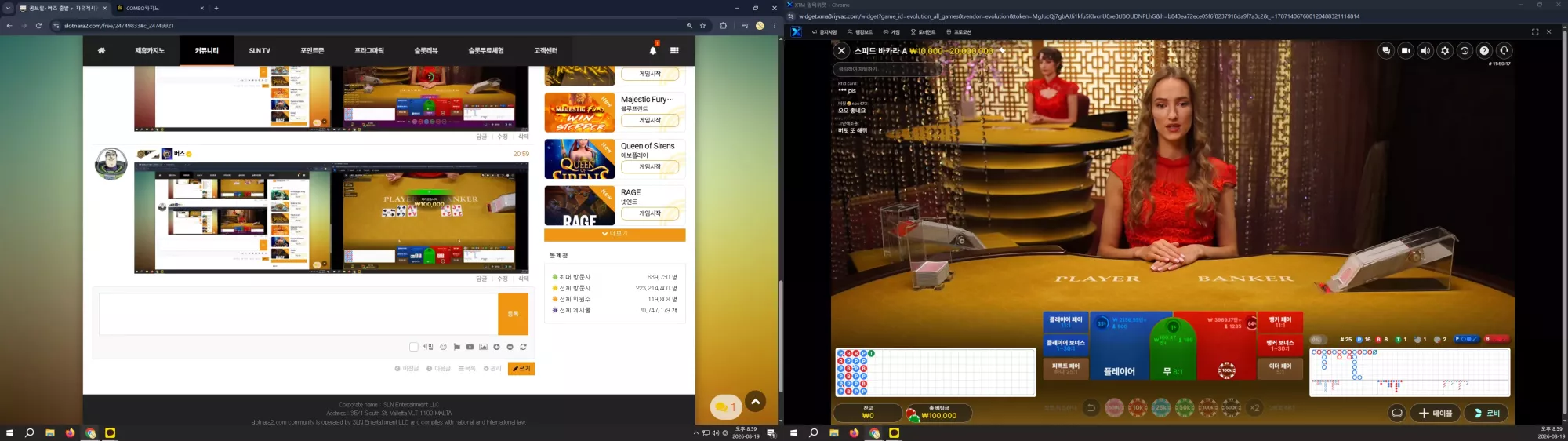Open the game help question mark icon
The height and width of the screenshot is (441, 1568).
click(1484, 50)
